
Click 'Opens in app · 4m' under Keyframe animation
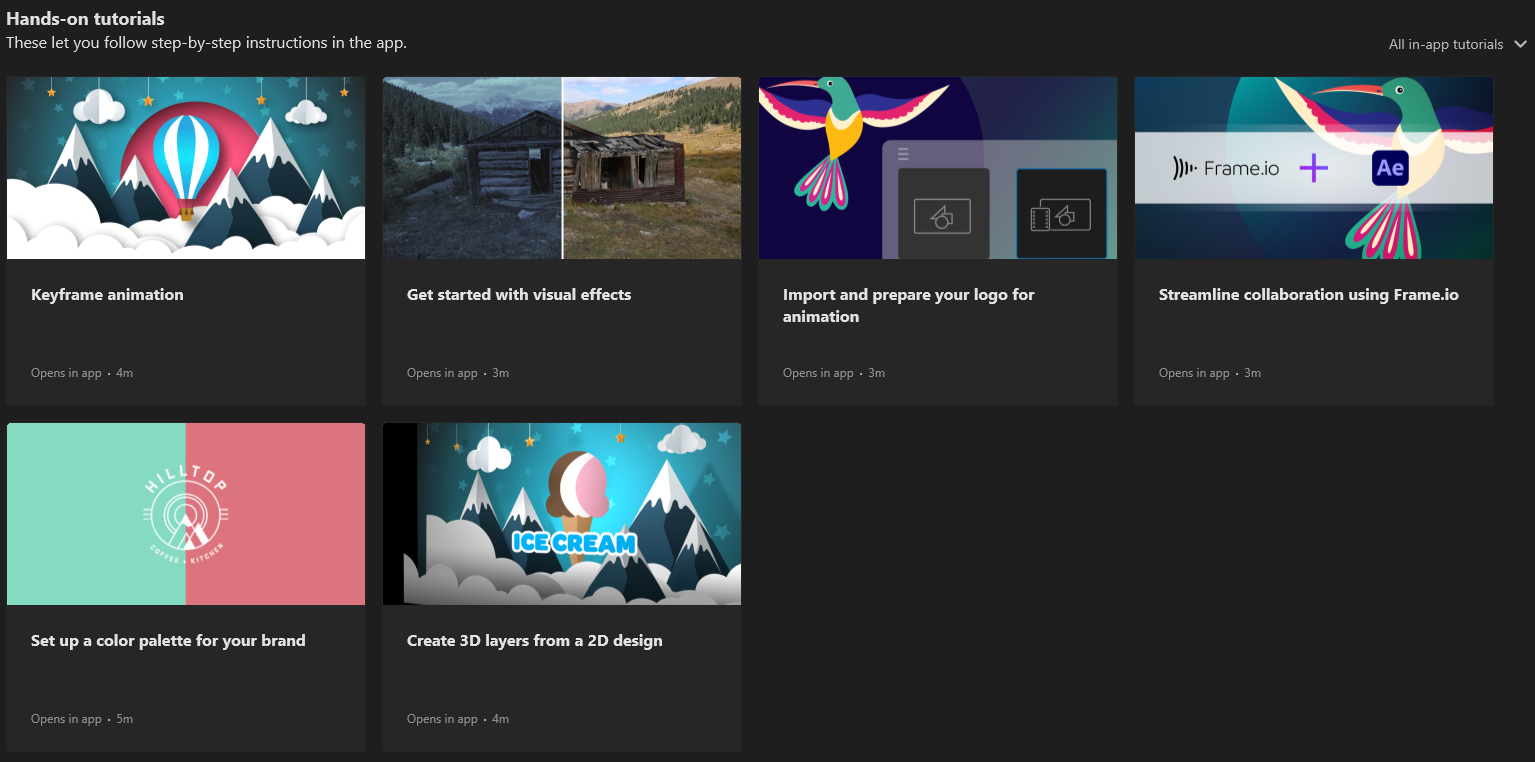point(82,373)
